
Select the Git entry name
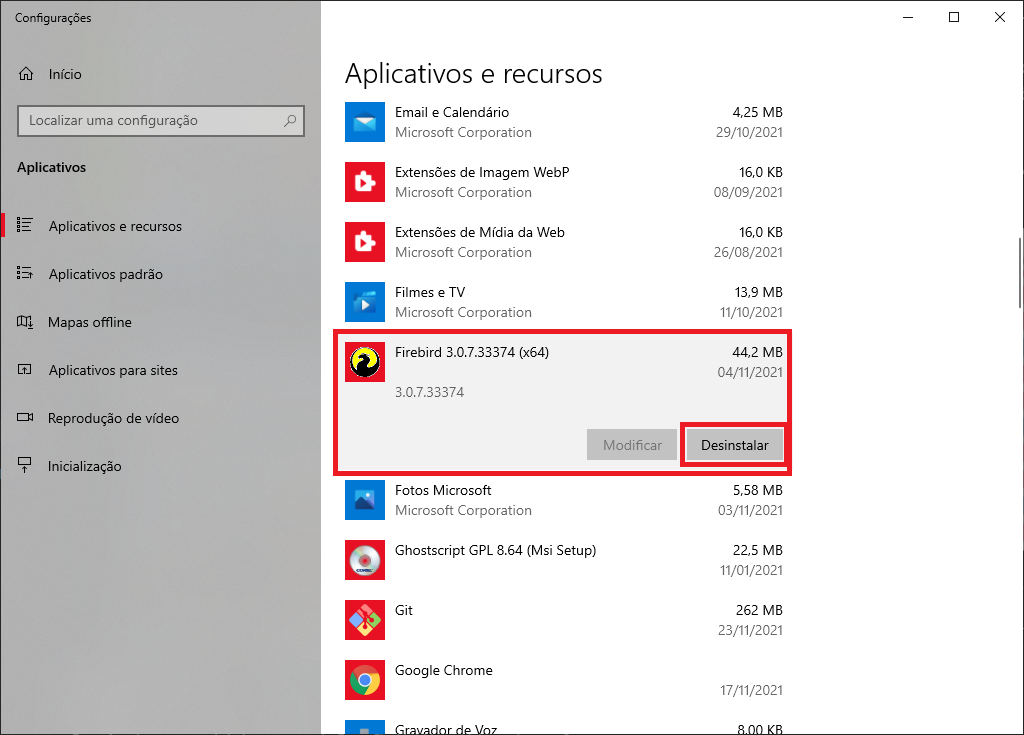(404, 610)
